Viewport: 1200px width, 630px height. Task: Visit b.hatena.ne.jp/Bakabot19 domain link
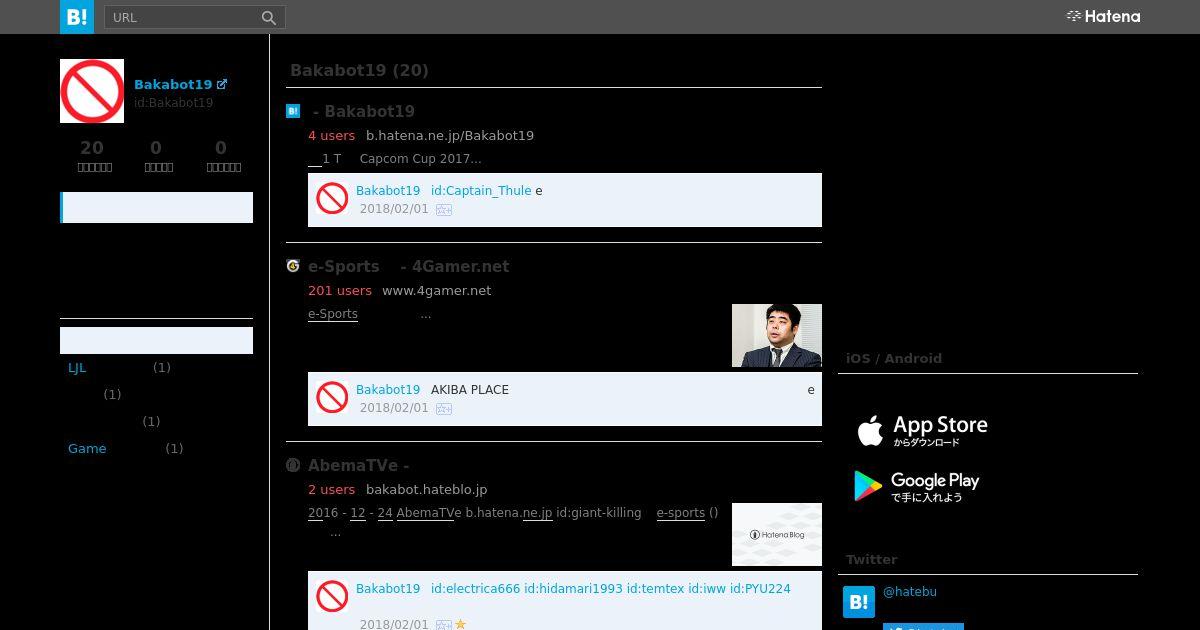pos(450,135)
